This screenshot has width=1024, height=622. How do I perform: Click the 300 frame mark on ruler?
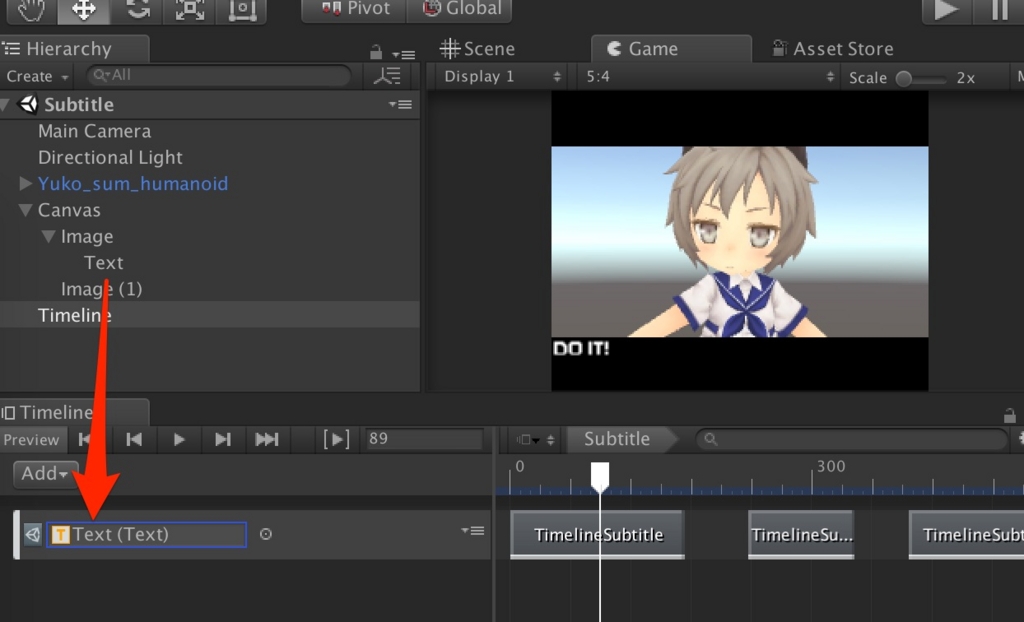tap(831, 466)
